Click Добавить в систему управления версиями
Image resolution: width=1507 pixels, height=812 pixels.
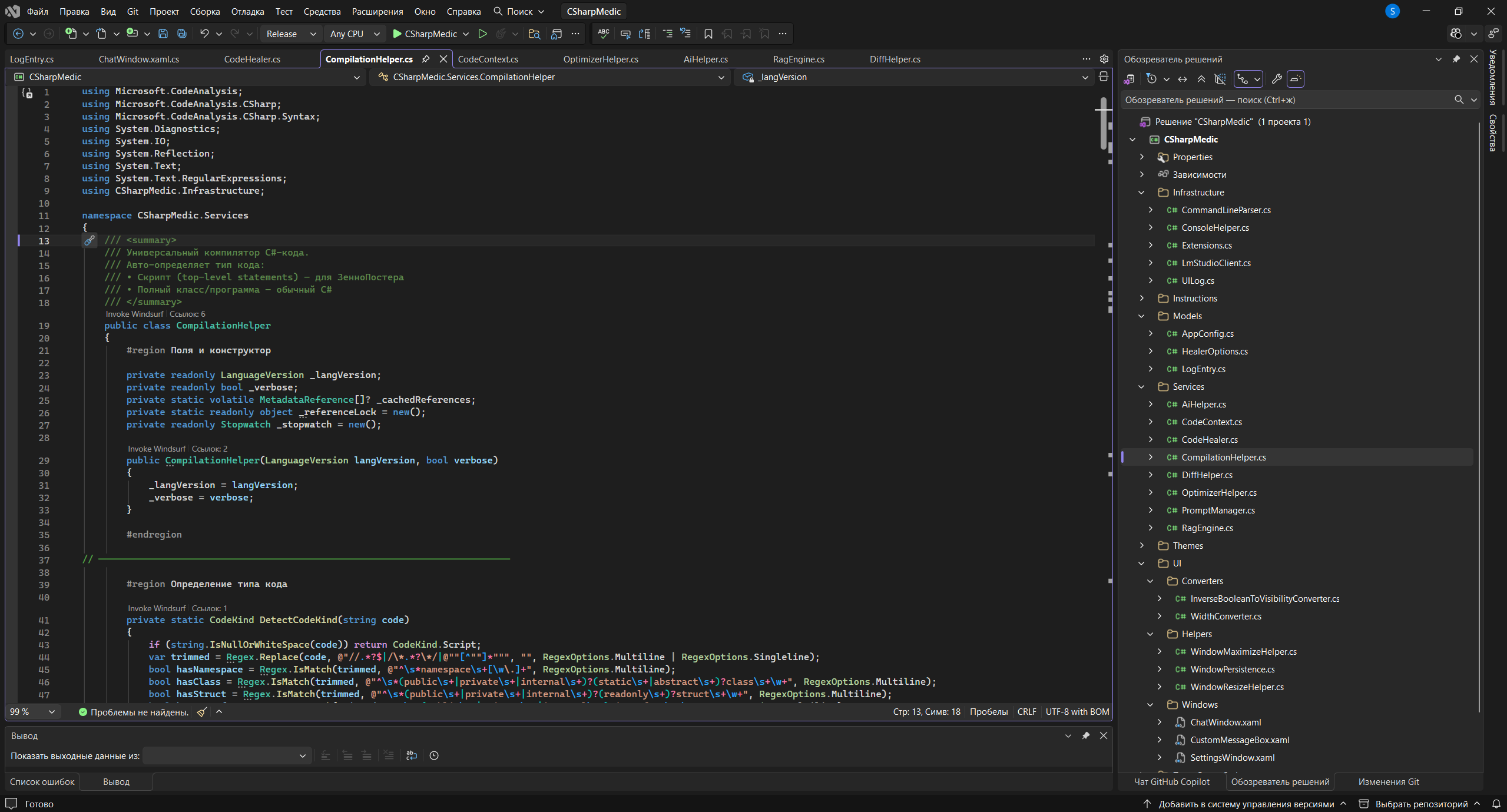1246,804
